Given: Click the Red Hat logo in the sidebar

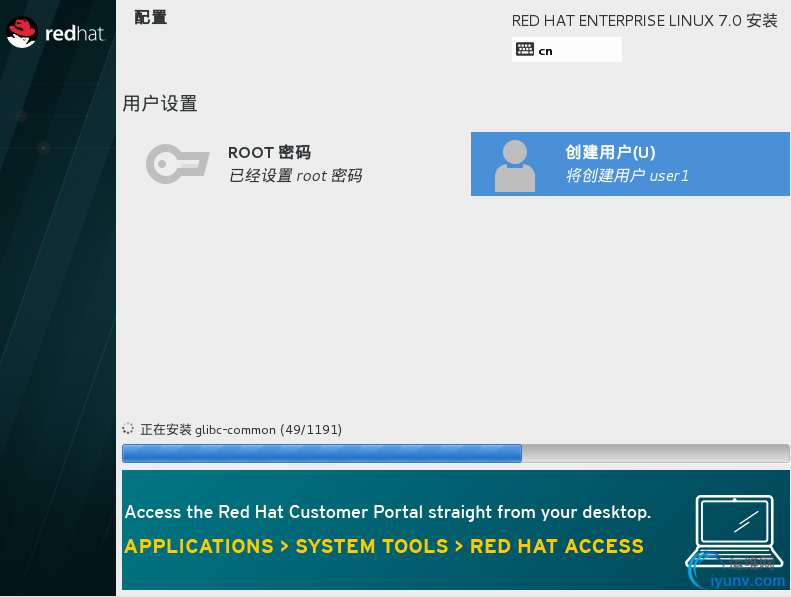Looking at the screenshot, I should (x=55, y=33).
